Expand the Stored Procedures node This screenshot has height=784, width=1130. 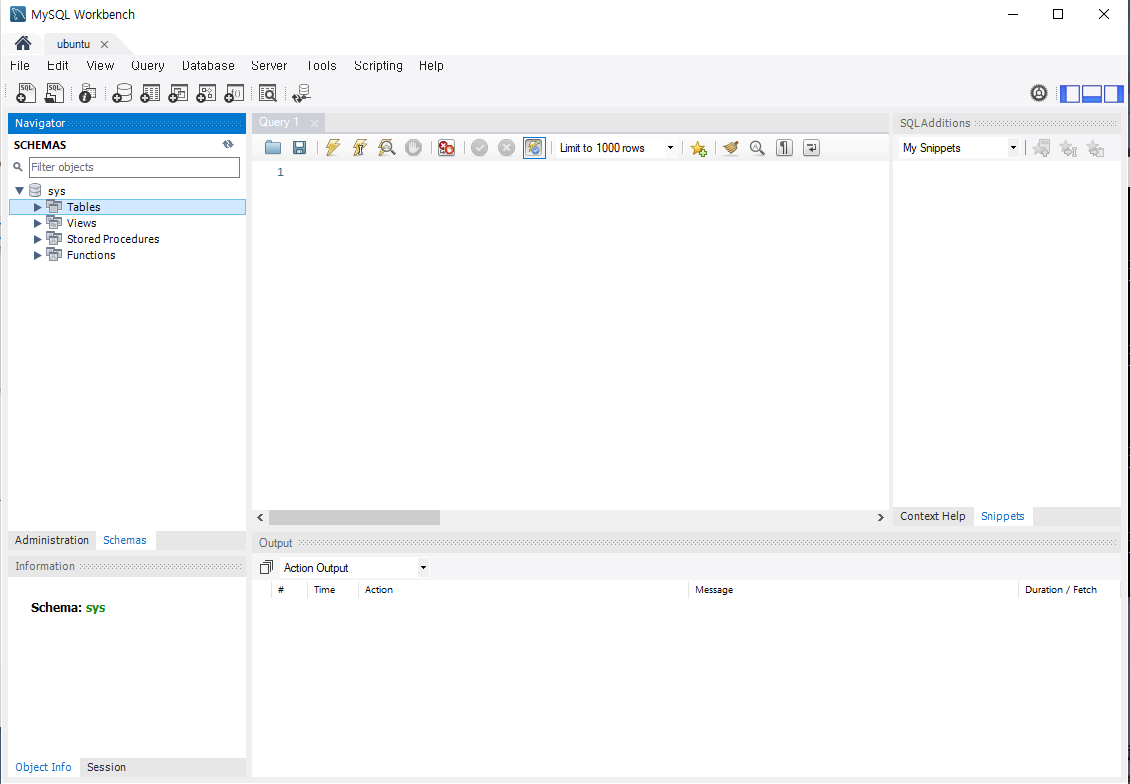[37, 239]
